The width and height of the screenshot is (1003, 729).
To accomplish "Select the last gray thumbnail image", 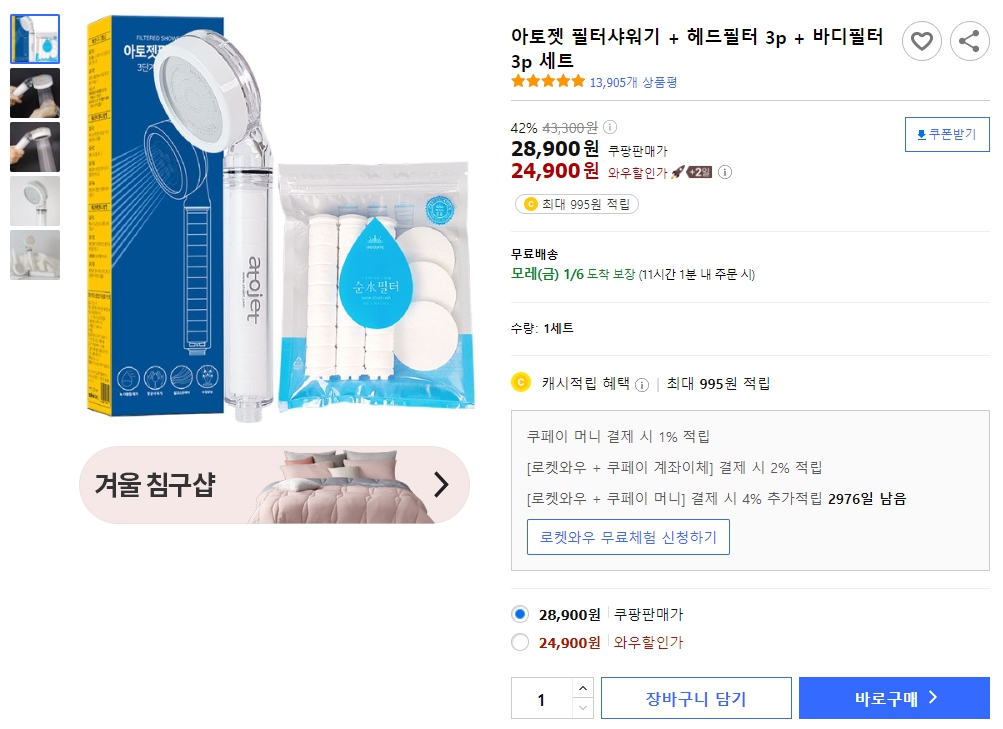I will [34, 255].
